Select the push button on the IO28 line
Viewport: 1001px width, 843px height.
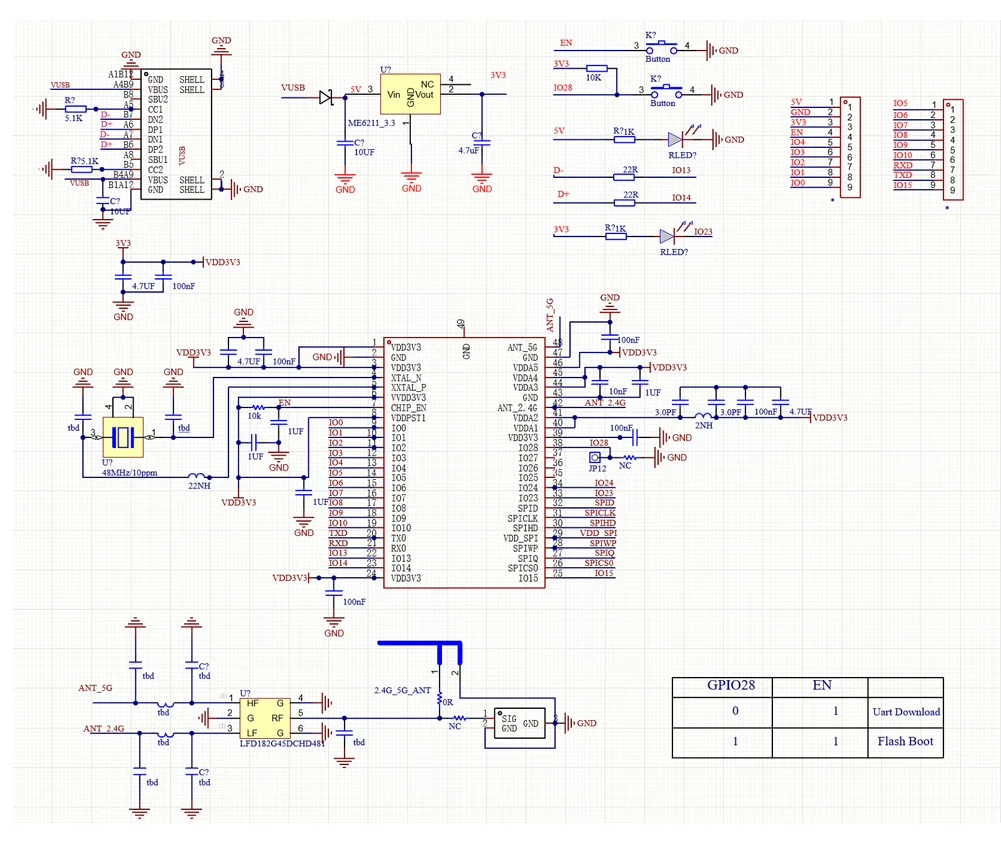[663, 91]
